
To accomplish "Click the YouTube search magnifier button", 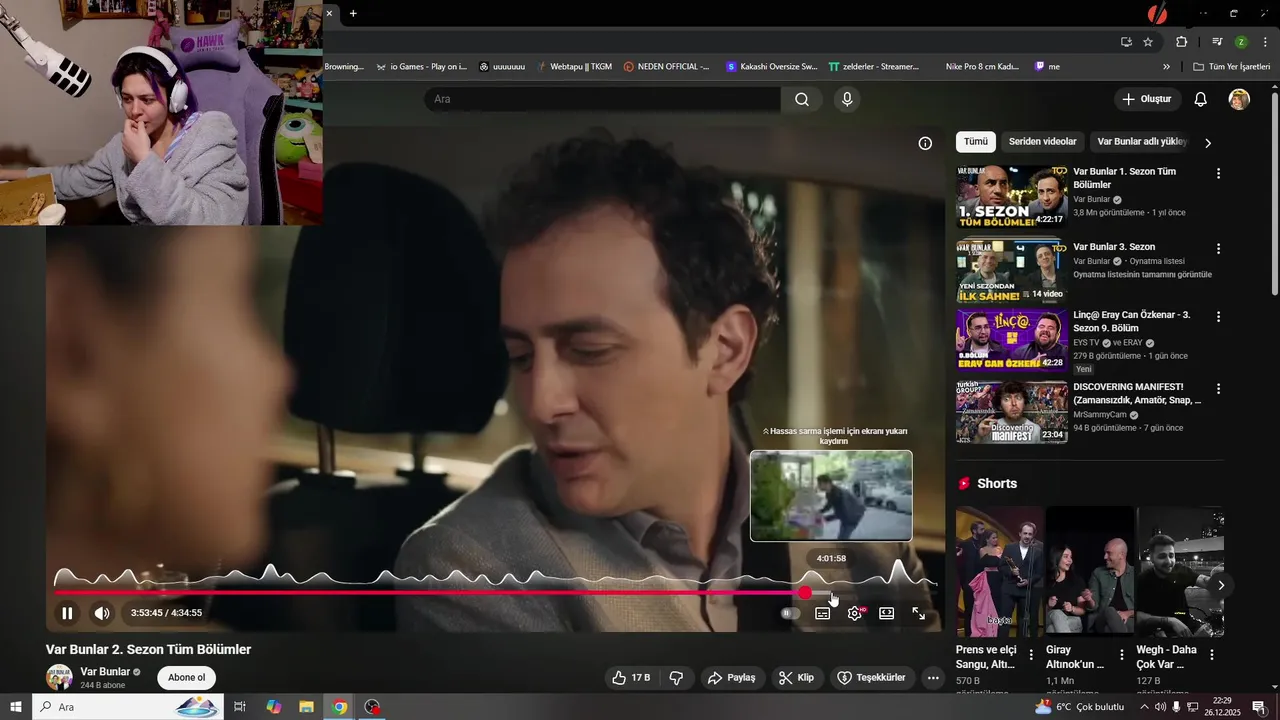I will 802,99.
